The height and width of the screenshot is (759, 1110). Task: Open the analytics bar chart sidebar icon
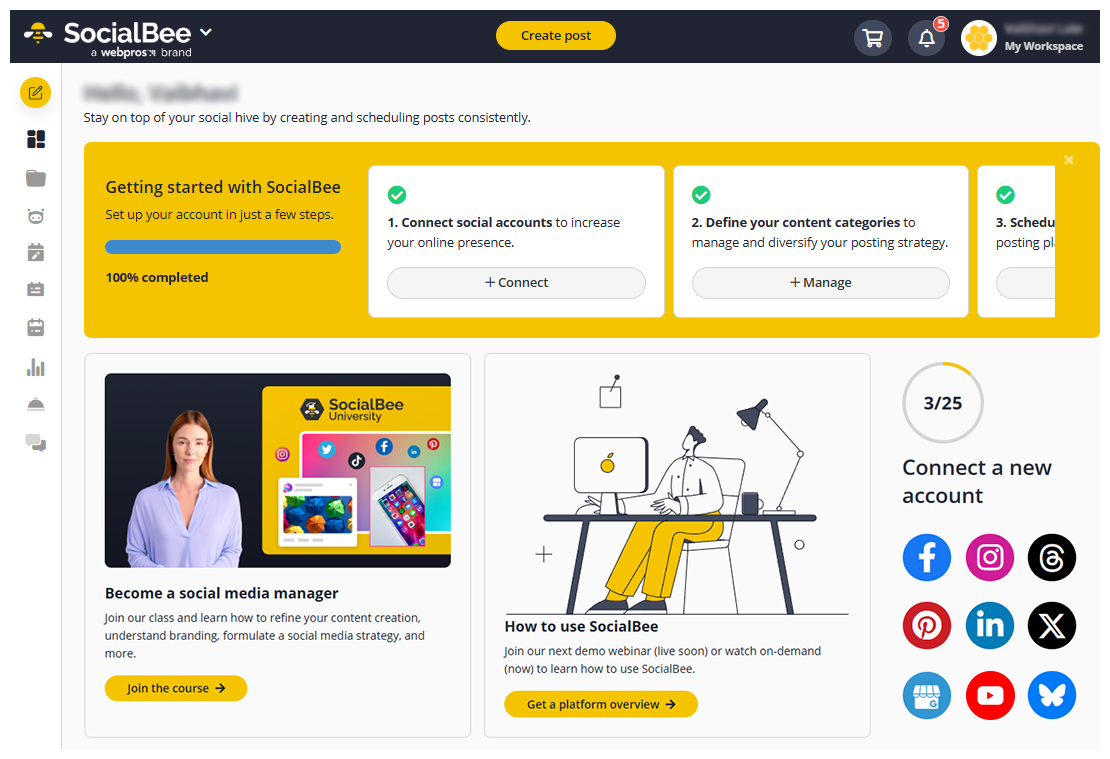pos(36,367)
